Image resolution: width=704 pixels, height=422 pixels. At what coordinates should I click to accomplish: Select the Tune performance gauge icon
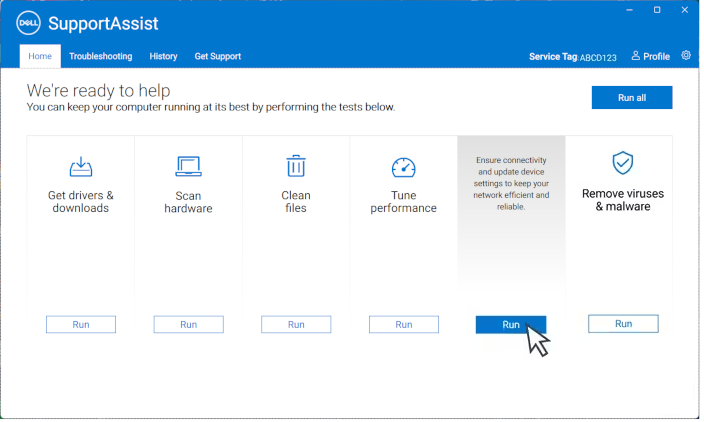[x=403, y=167]
